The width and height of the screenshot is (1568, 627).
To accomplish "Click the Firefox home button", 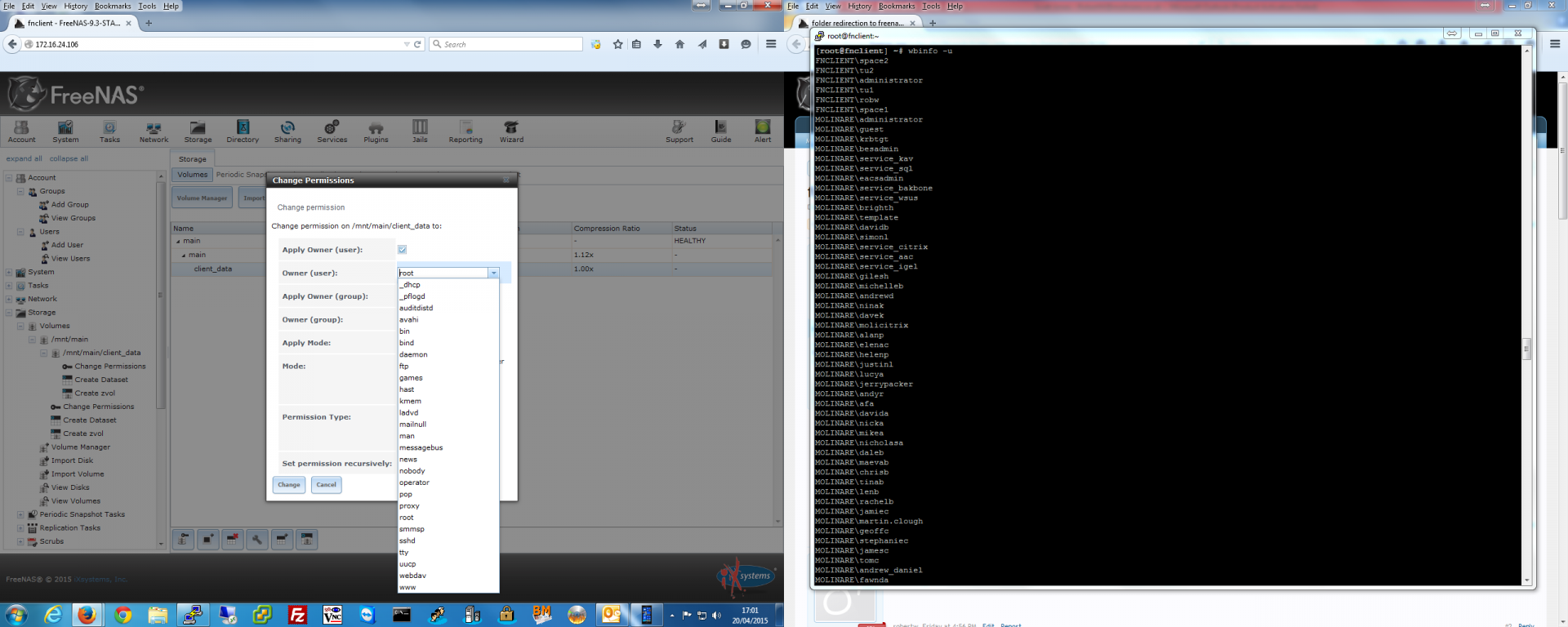I will coord(679,44).
